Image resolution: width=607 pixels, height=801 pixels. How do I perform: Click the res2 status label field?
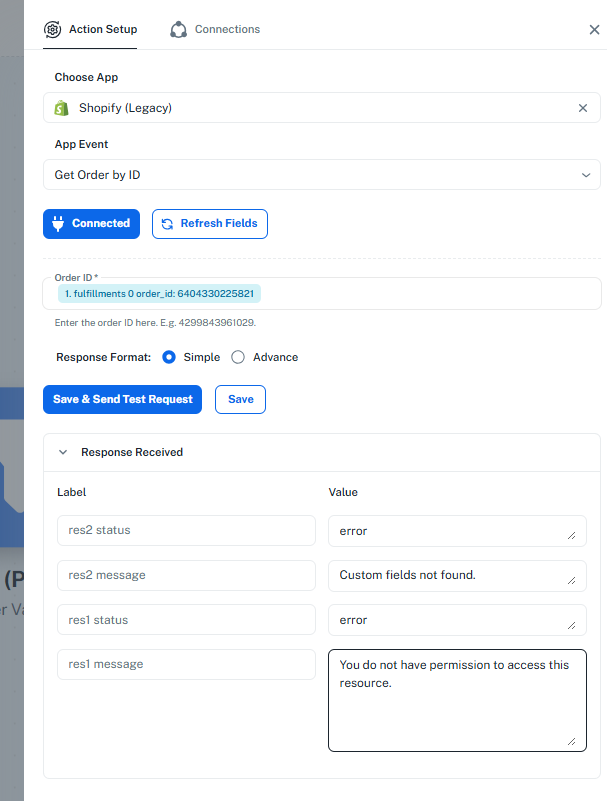(x=186, y=530)
